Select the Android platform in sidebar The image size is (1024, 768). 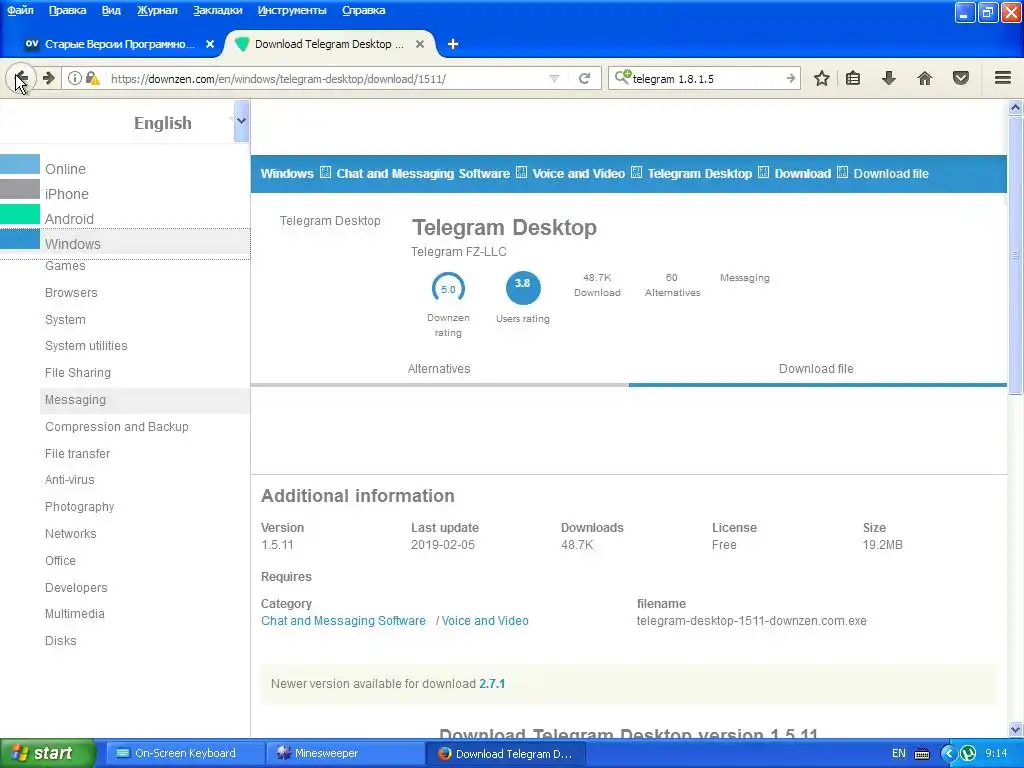[69, 219]
